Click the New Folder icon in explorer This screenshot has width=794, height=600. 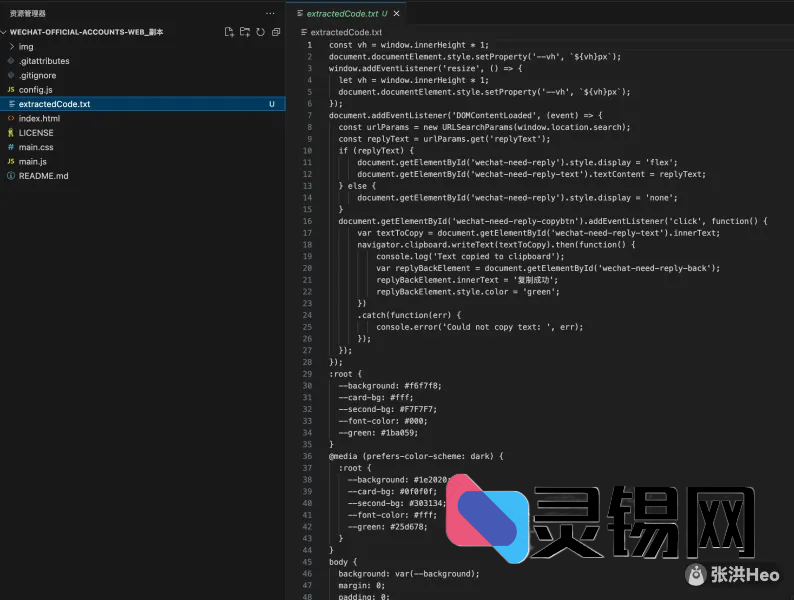coord(245,32)
